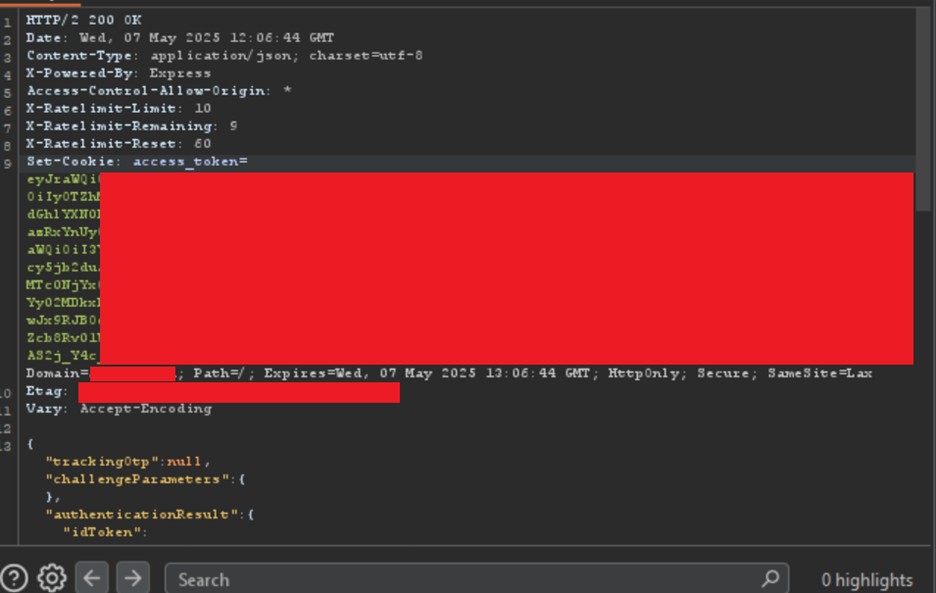The image size is (936, 593).
Task: Click the X-Ratelimit-Remaining header
Action: pyautogui.click(x=120, y=126)
